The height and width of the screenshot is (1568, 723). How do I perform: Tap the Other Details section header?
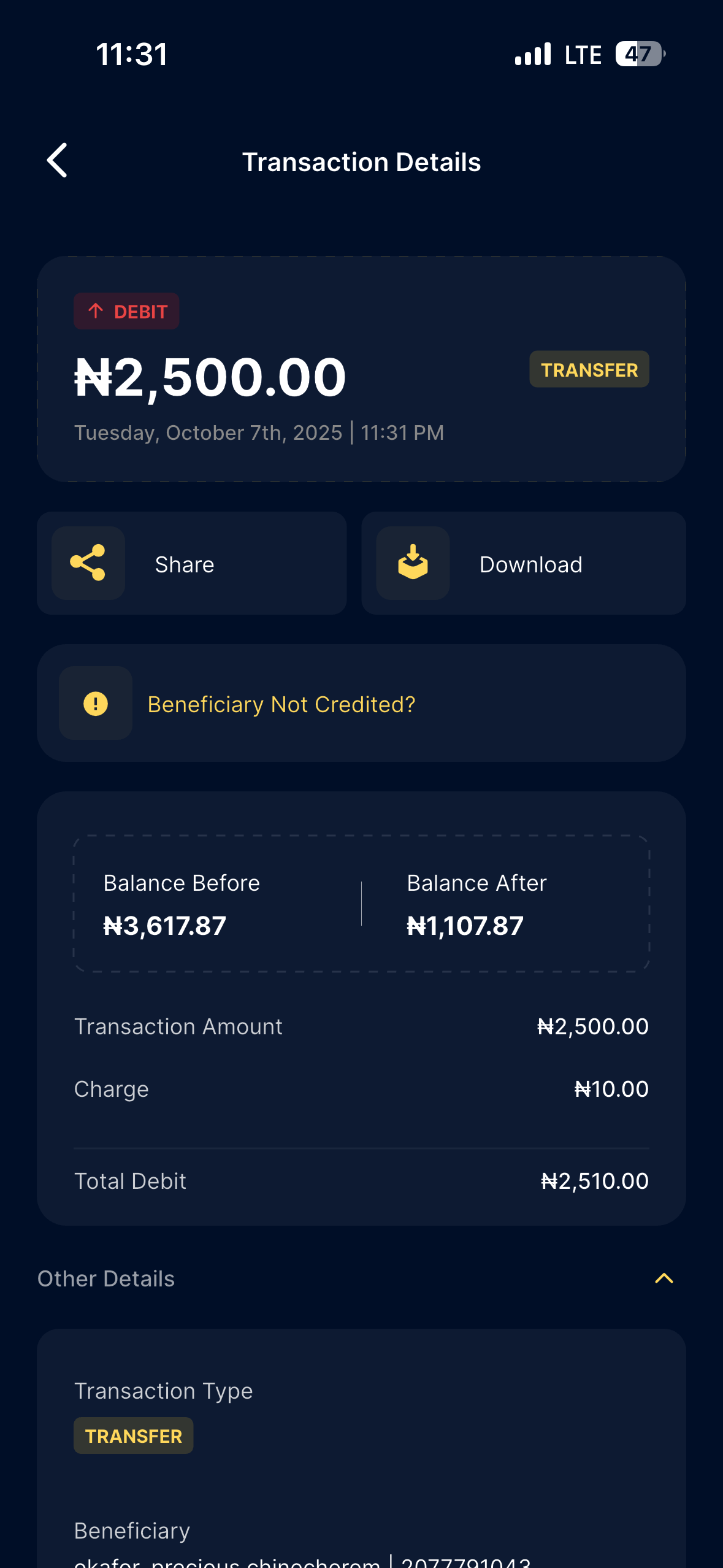[106, 1279]
